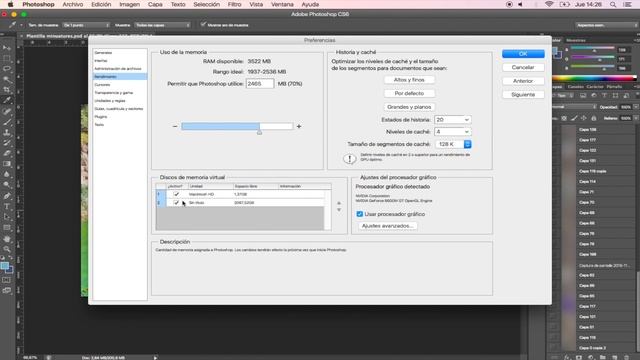Select the Clone Stamp tool
Image resolution: width=640 pixels, height=360 pixels.
tap(7, 133)
